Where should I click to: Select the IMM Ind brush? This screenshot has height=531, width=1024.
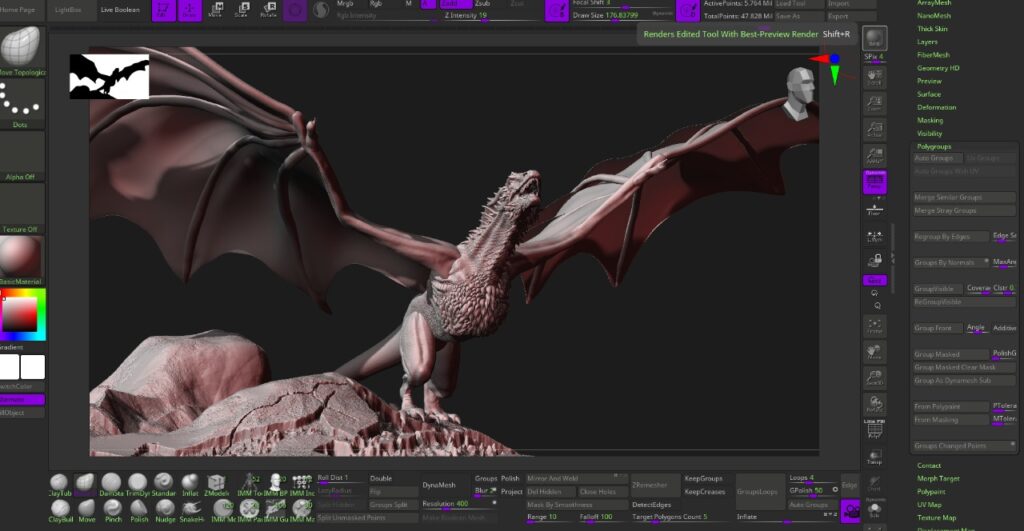pos(302,486)
